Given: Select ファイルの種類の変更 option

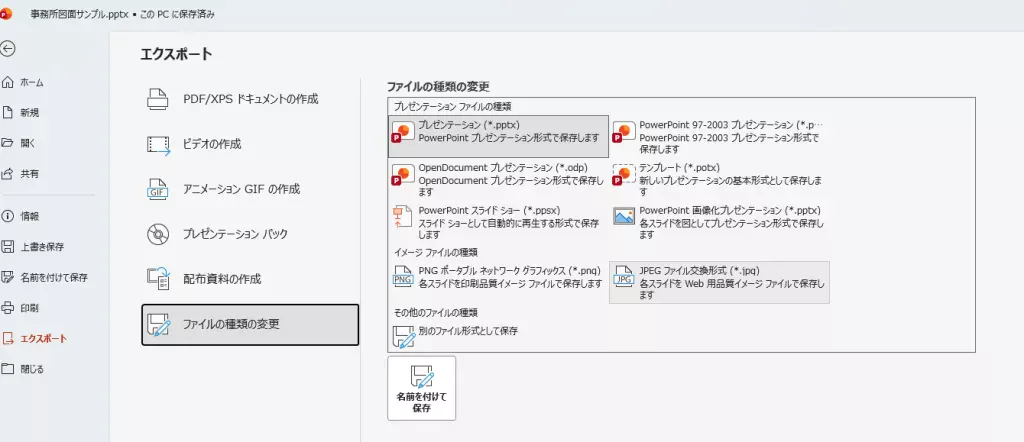Looking at the screenshot, I should point(250,324).
